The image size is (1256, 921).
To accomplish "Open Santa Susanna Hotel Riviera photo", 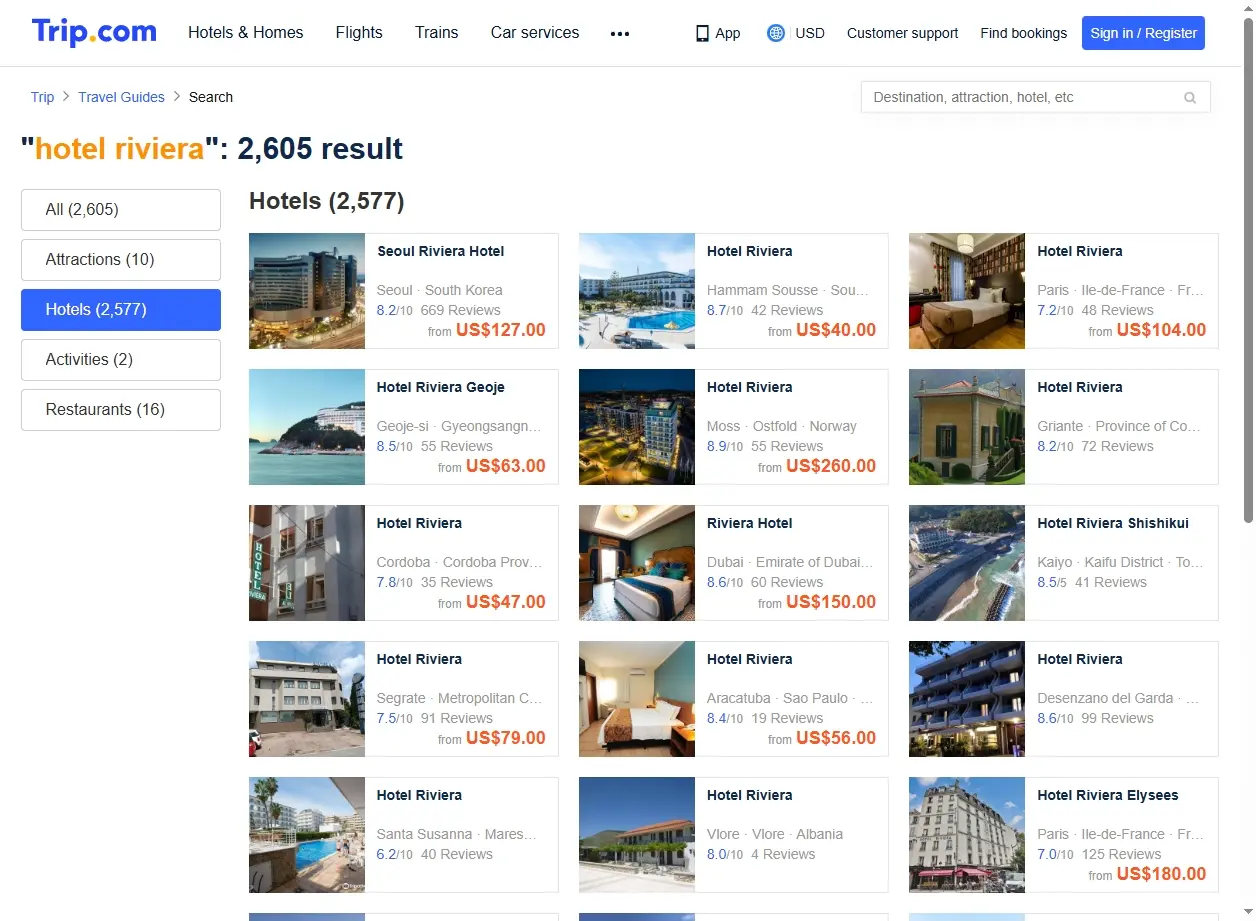I will (307, 835).
